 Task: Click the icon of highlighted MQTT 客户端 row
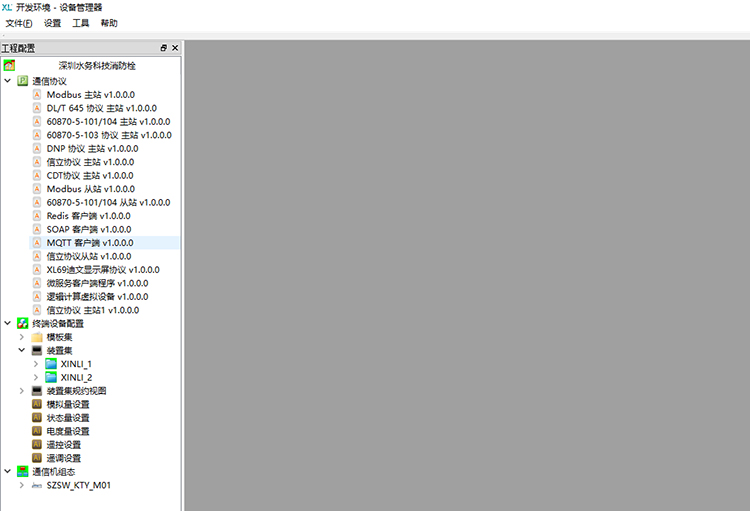[x=37, y=243]
